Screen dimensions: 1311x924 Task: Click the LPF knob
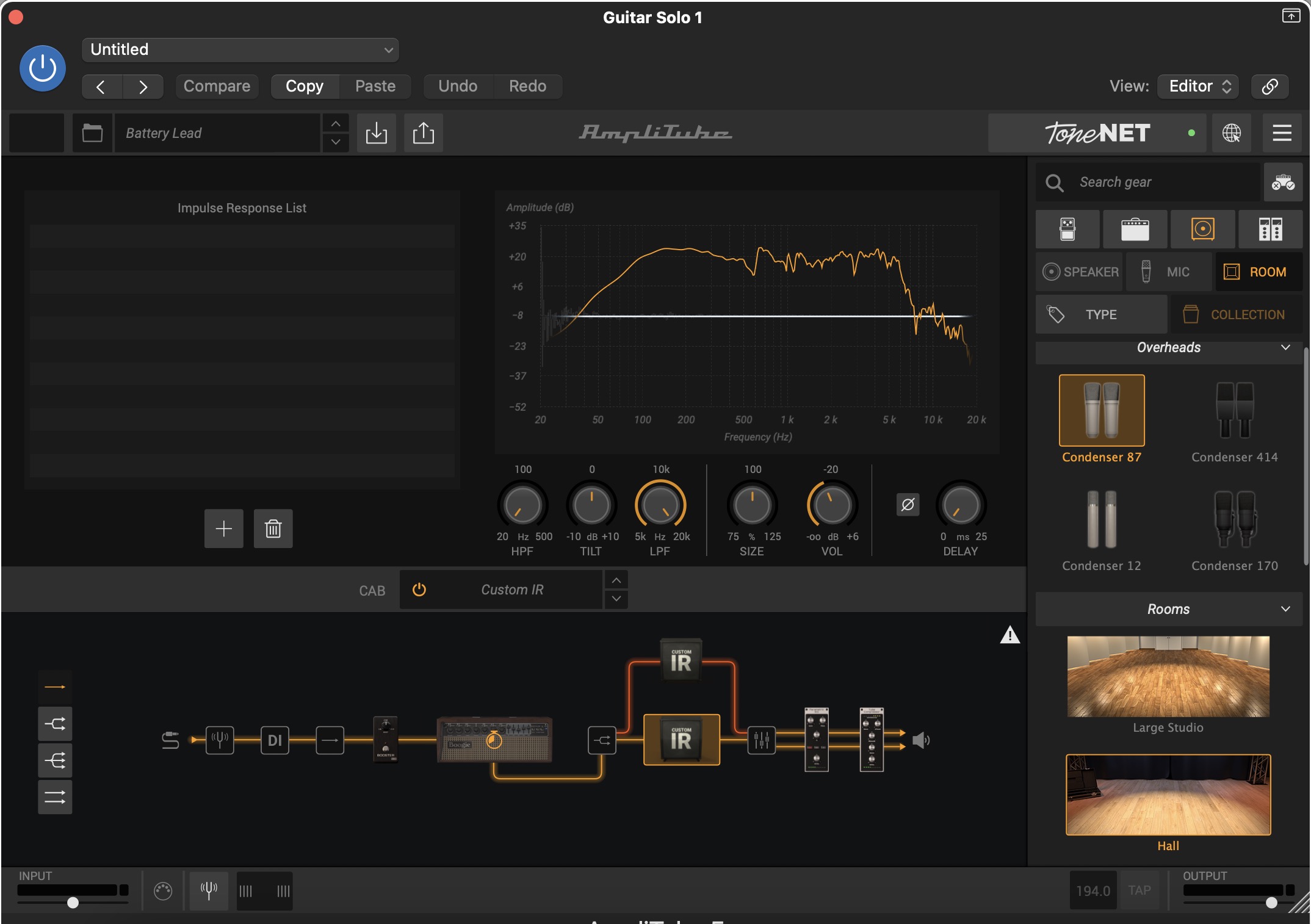click(660, 505)
